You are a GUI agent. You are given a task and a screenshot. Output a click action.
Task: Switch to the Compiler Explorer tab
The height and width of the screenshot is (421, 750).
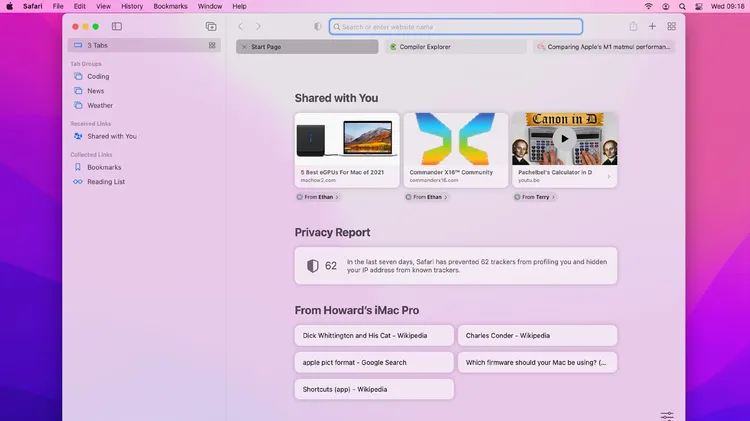coord(455,47)
